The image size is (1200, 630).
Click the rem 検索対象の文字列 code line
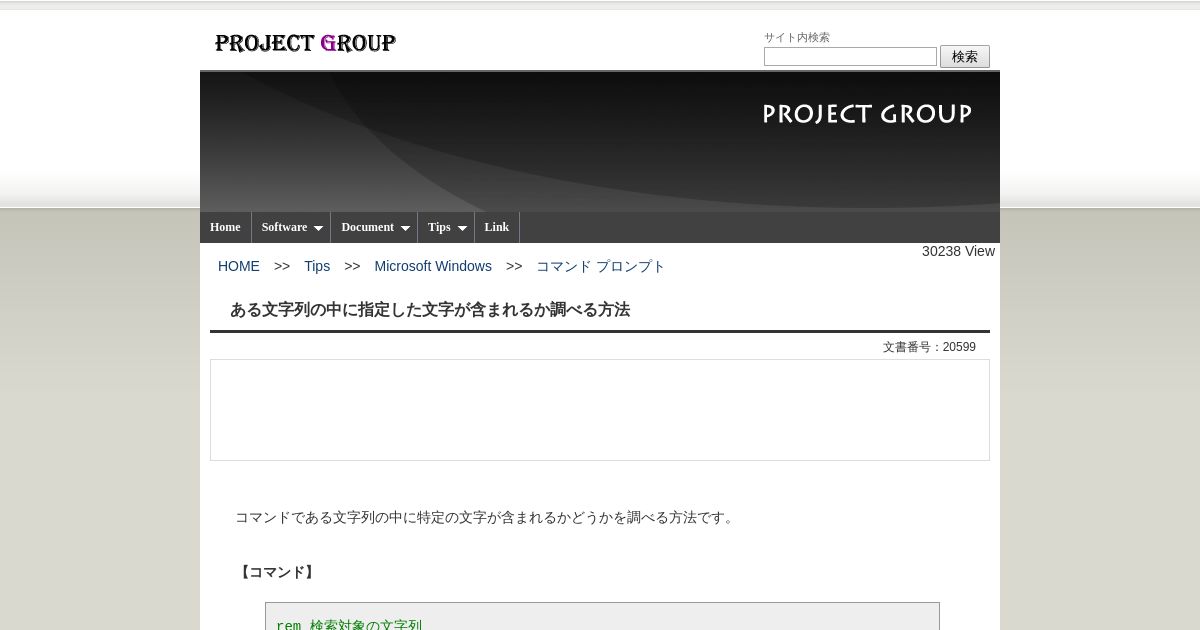[x=349, y=625]
